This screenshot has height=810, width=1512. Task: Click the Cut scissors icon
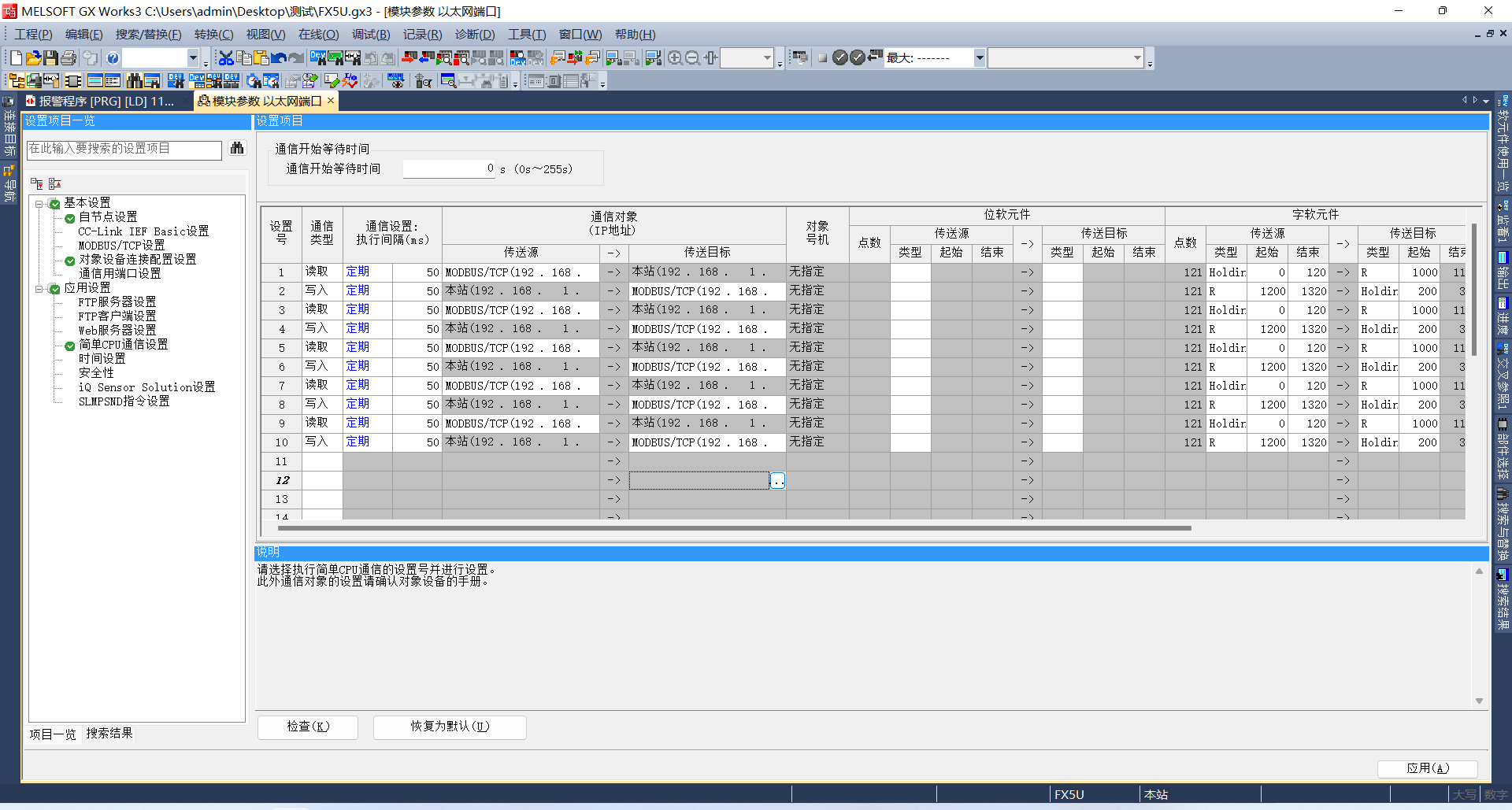coord(226,58)
